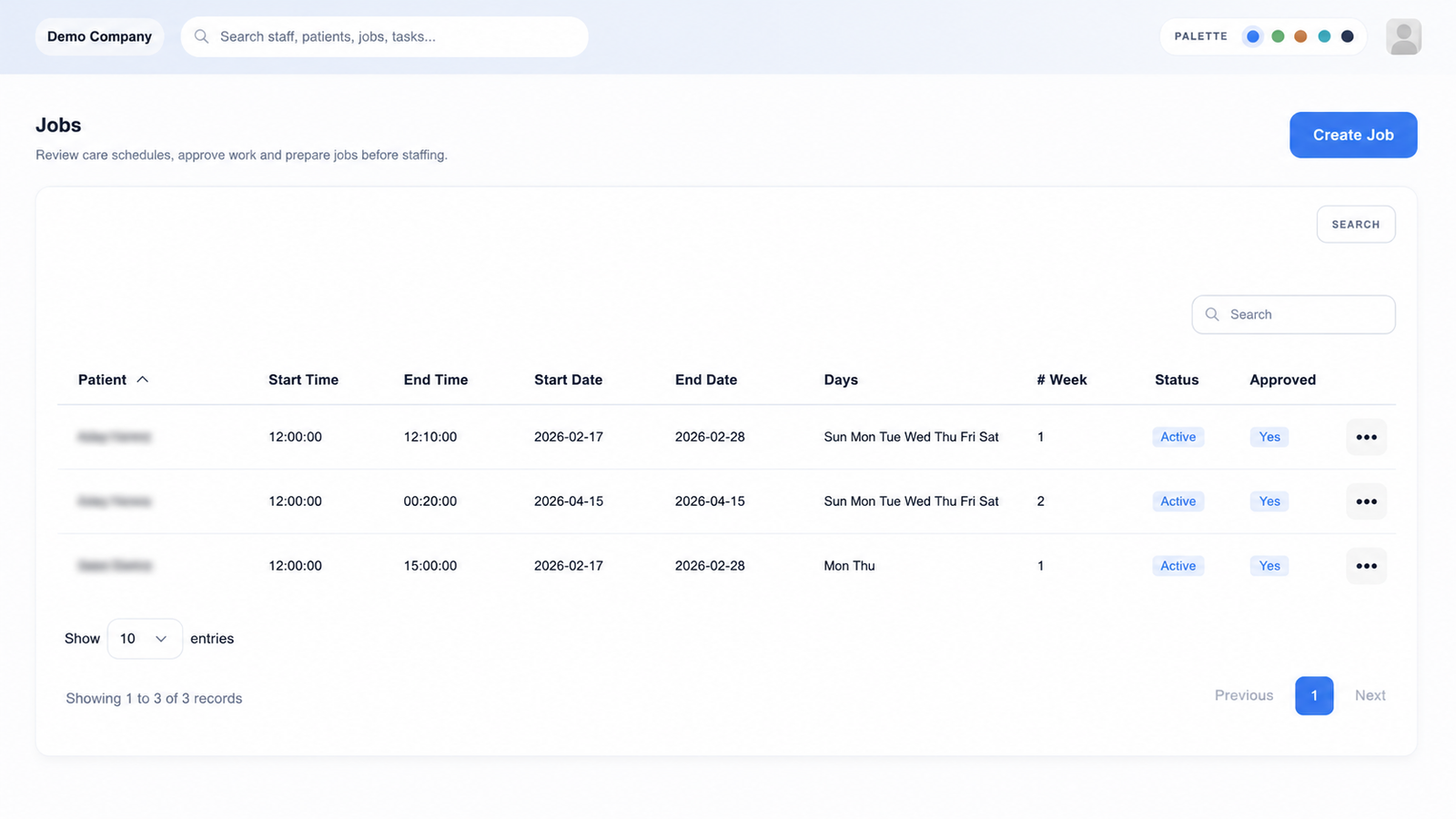Sort by the Status column header

[x=1177, y=379]
